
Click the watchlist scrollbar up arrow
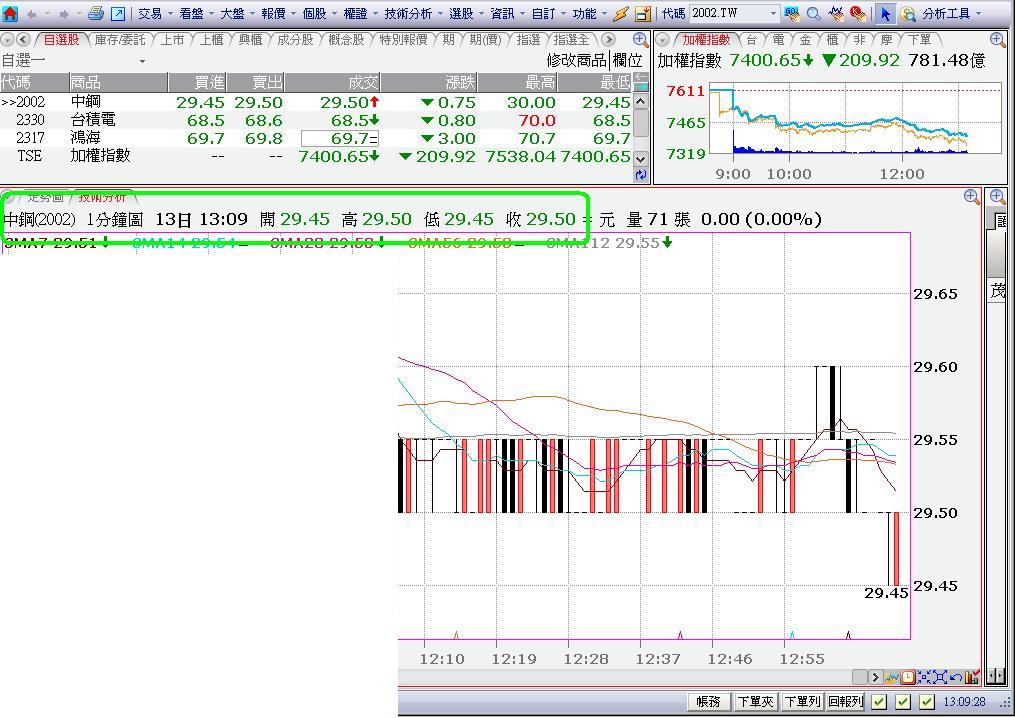point(640,102)
